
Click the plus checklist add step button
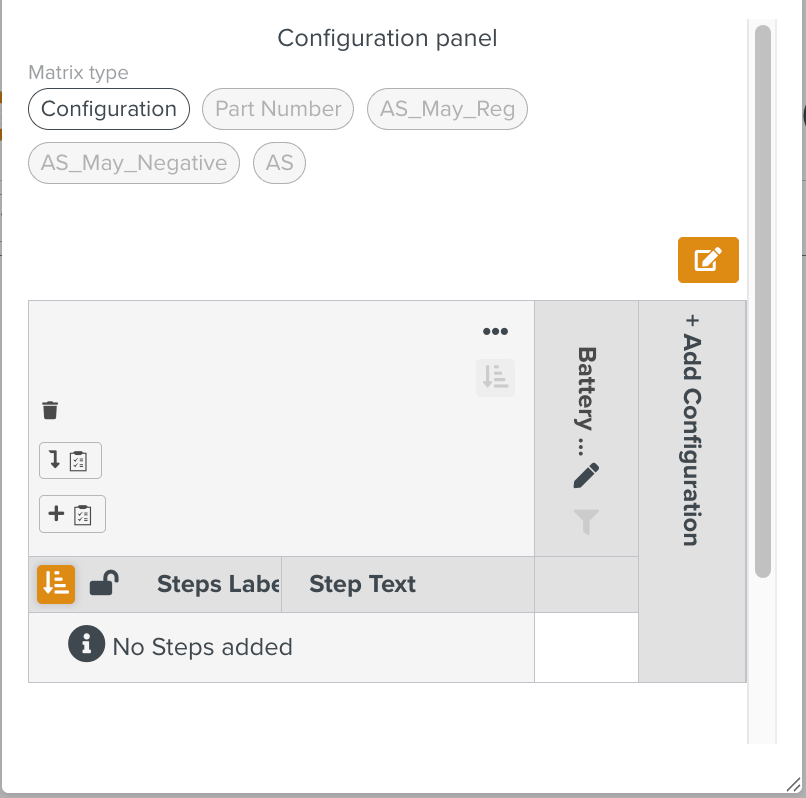(x=72, y=514)
